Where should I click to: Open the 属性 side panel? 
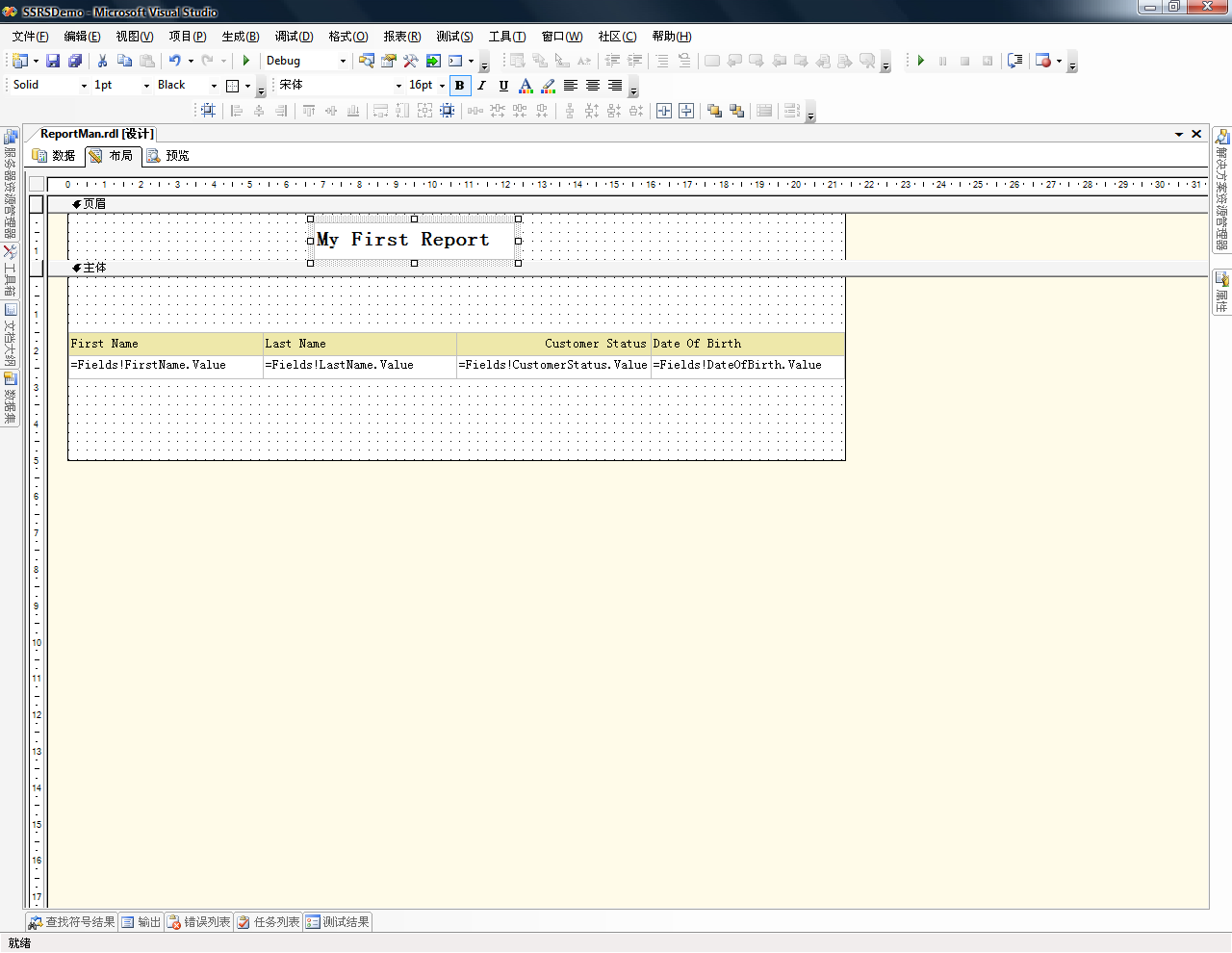click(1221, 292)
